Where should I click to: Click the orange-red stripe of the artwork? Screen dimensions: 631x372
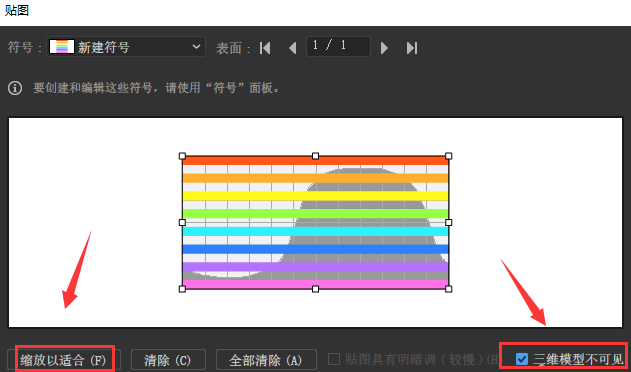click(x=316, y=161)
